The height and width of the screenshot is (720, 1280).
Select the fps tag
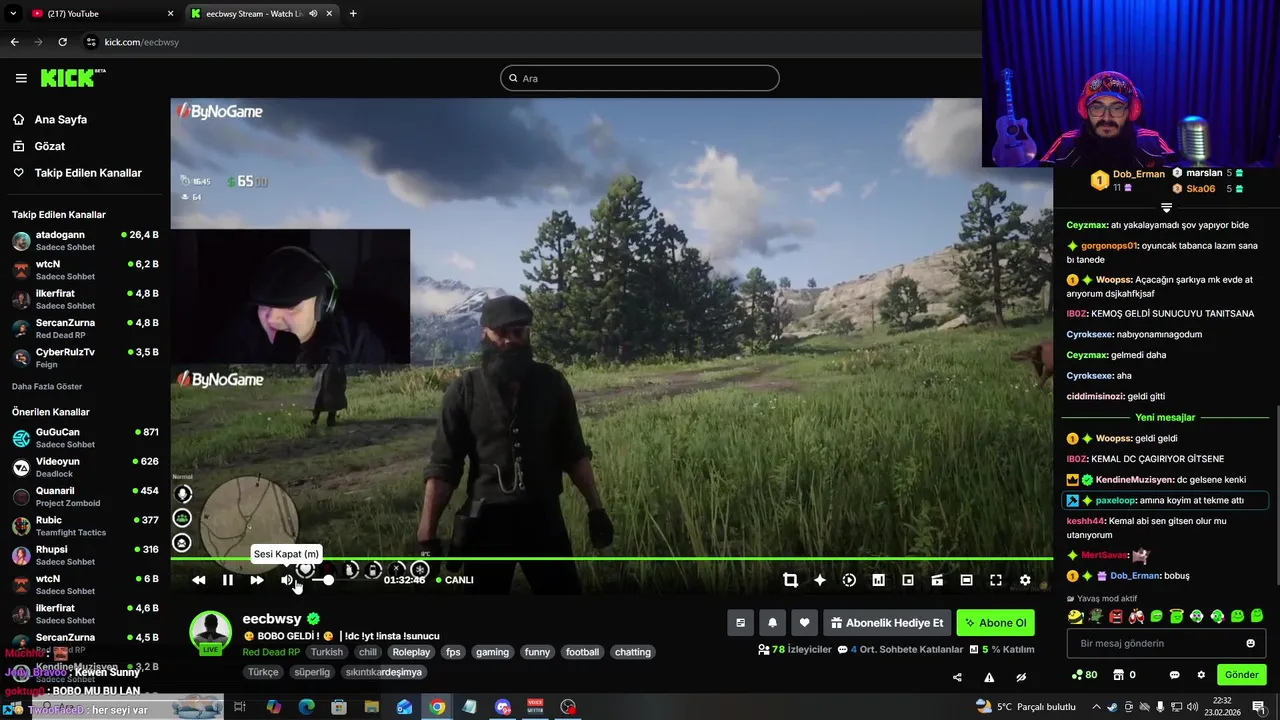454,652
